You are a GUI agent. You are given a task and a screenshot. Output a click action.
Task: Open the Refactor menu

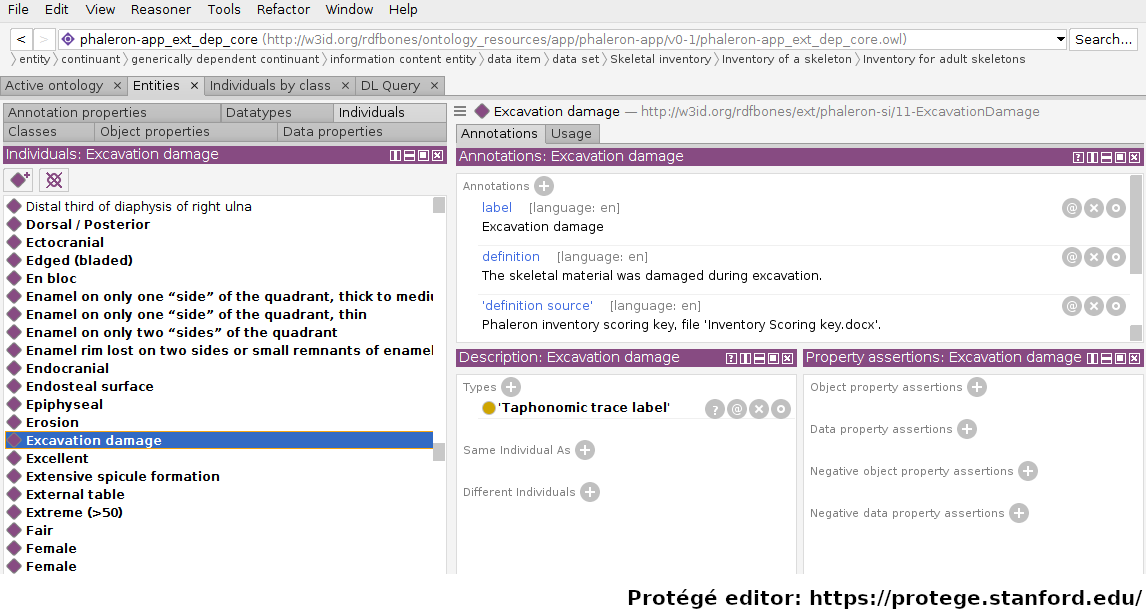(284, 10)
